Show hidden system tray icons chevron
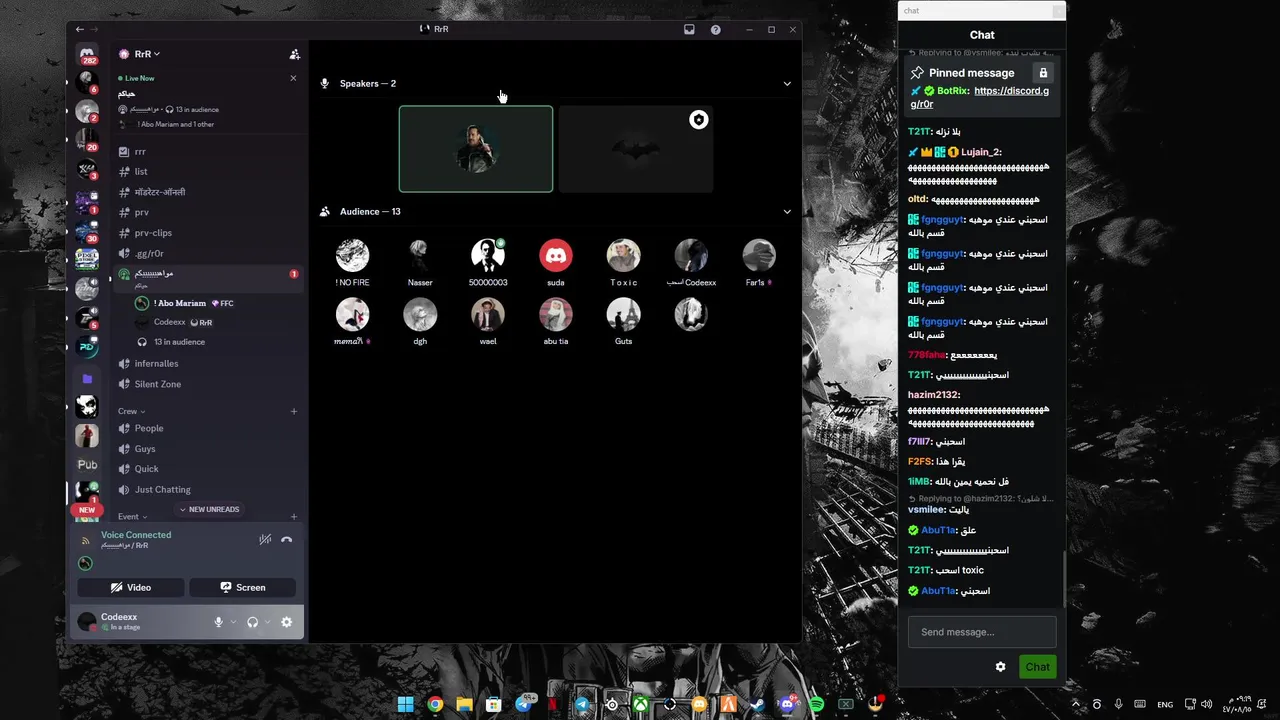1280x720 pixels. click(1076, 704)
